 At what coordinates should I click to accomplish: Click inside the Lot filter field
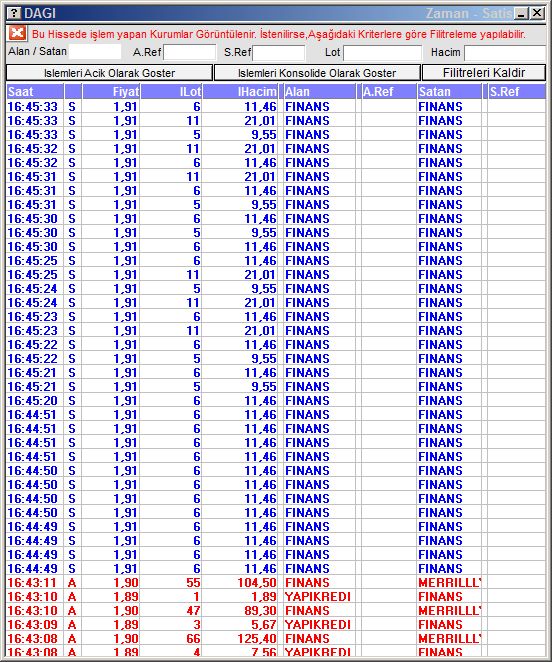pos(383,53)
